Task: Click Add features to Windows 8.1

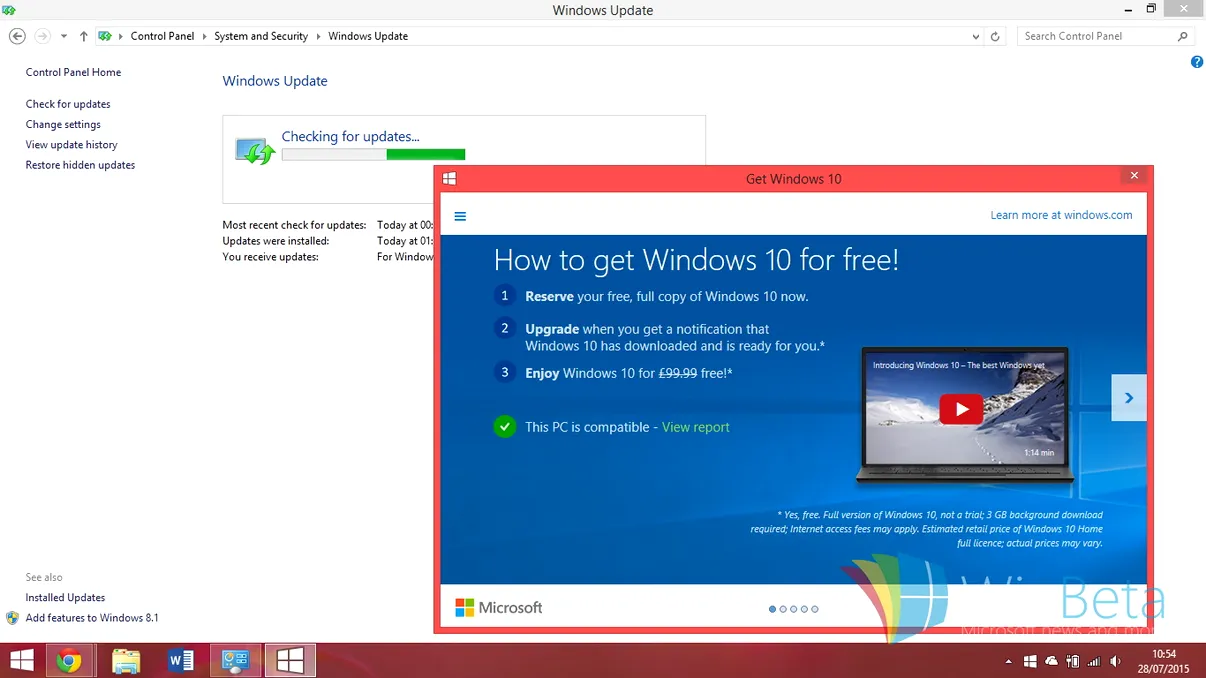Action: (92, 618)
